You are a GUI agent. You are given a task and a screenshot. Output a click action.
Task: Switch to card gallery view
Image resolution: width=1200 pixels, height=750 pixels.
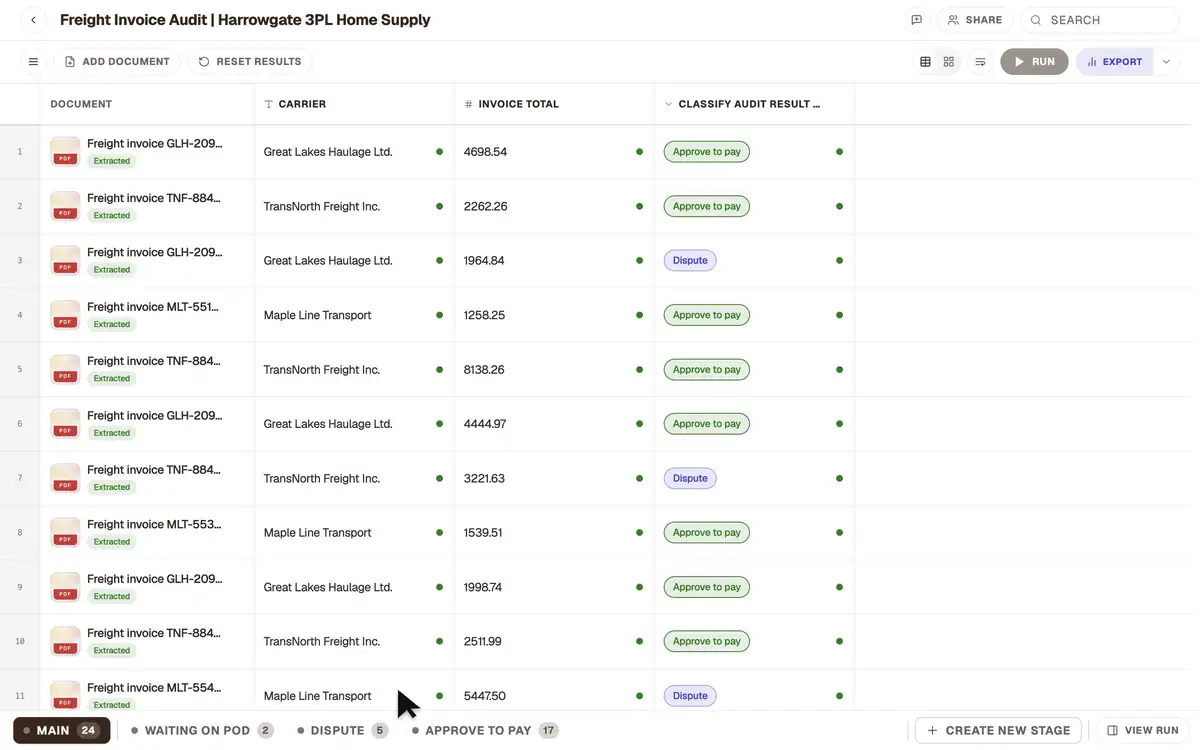(949, 62)
